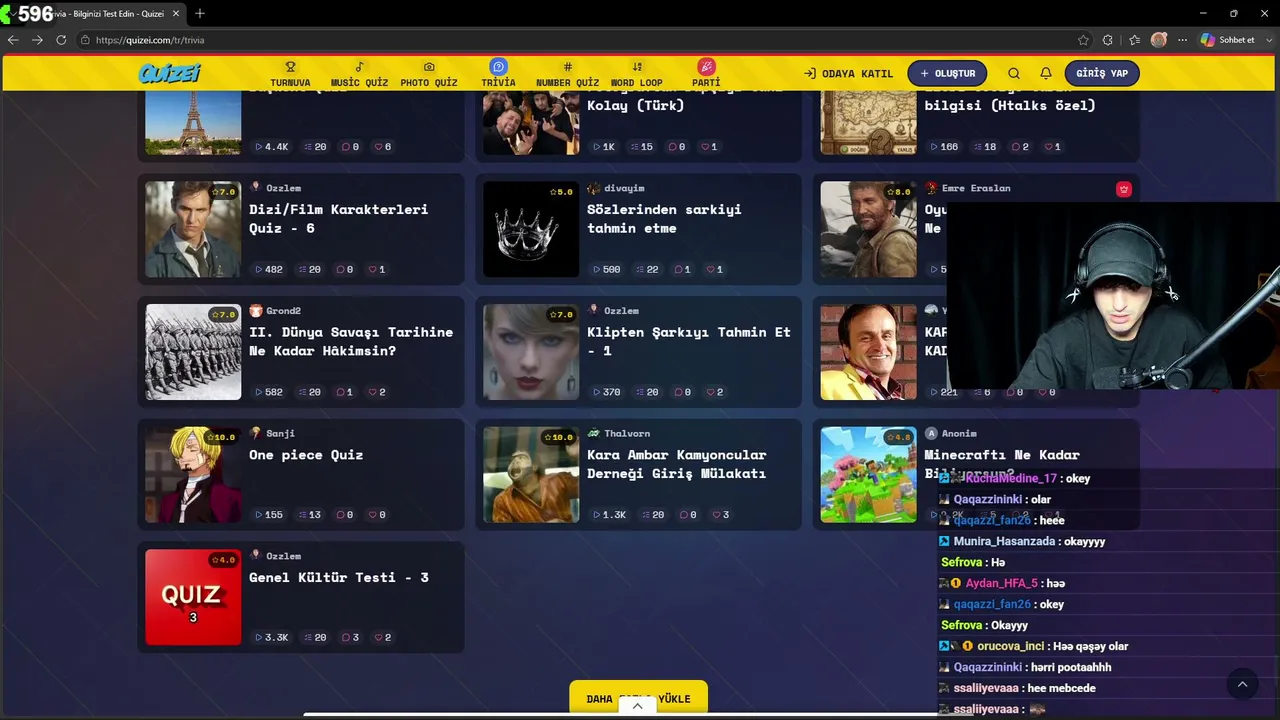Open Kara Ambar Kamyoncular Derneği quiz

pyautogui.click(x=676, y=464)
